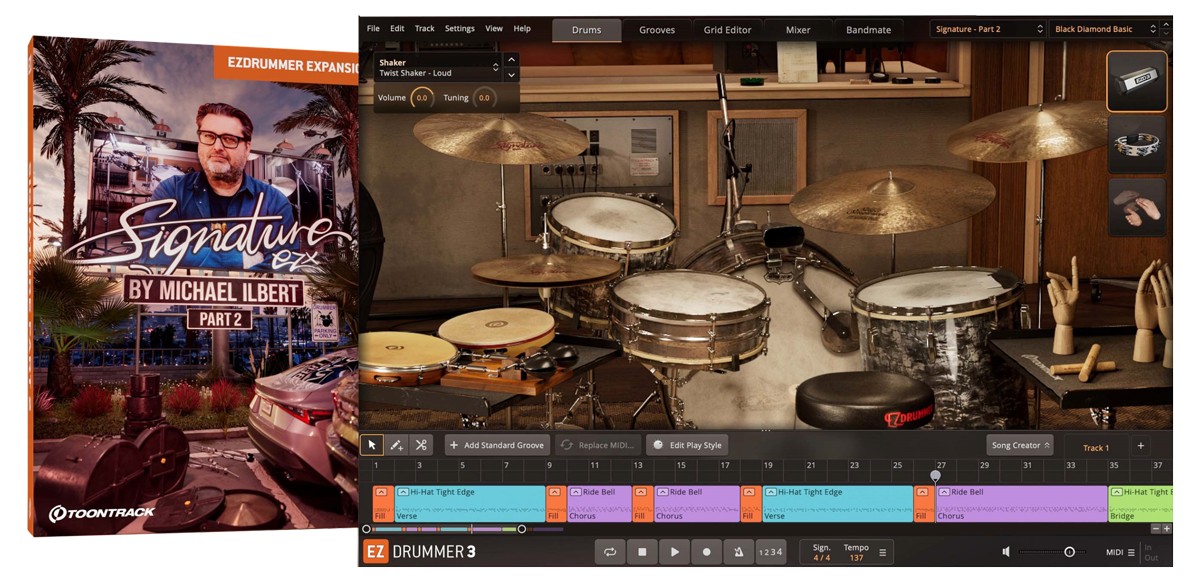This screenshot has width=1200, height=580.
Task: Select the scissors cut tool
Action: point(421,445)
